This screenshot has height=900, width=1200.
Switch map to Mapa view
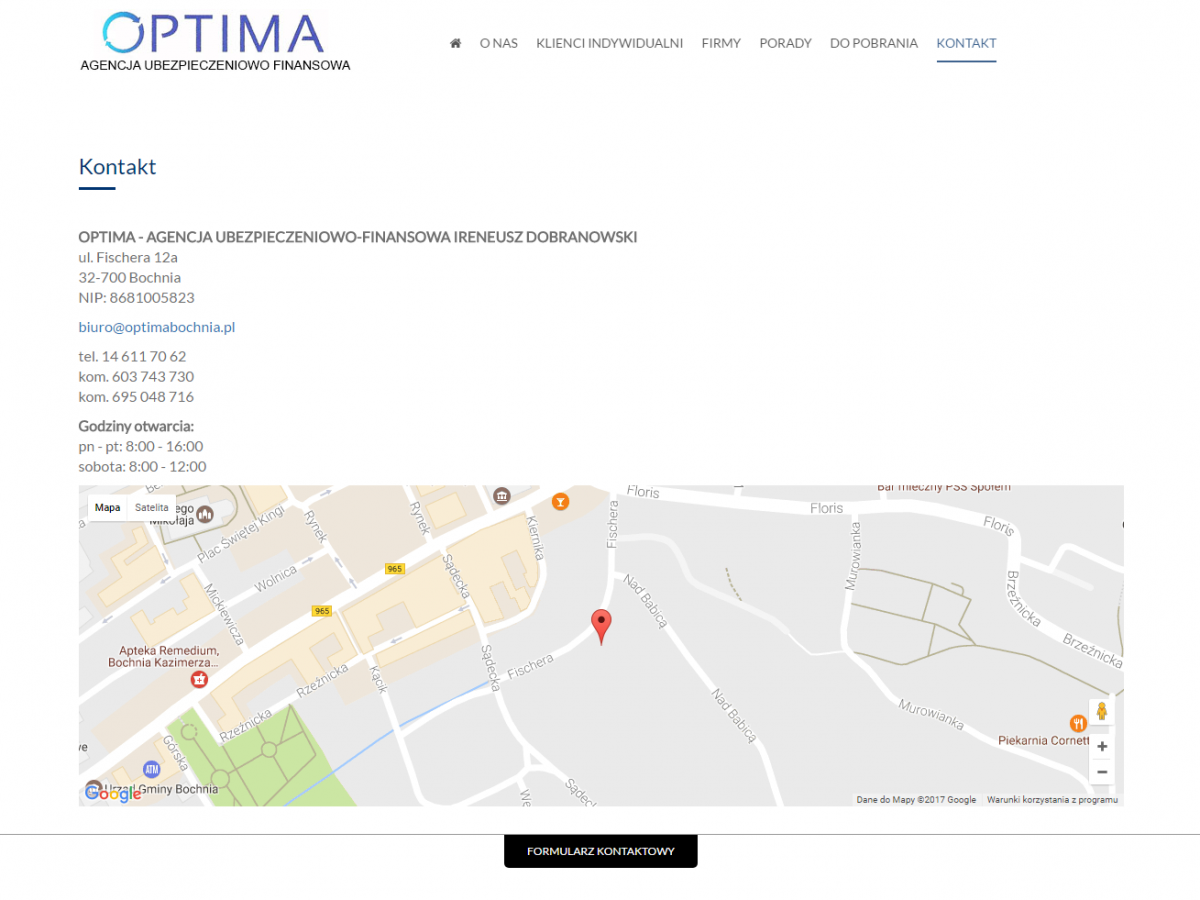pyautogui.click(x=108, y=508)
